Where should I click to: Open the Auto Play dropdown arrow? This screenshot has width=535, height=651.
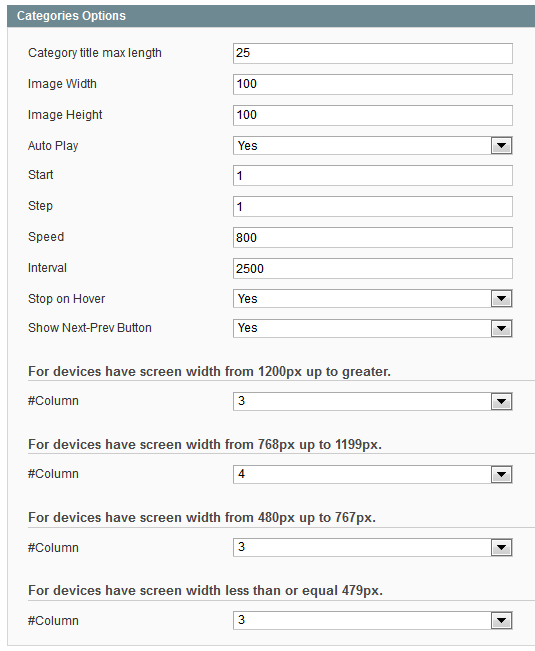[x=501, y=146]
